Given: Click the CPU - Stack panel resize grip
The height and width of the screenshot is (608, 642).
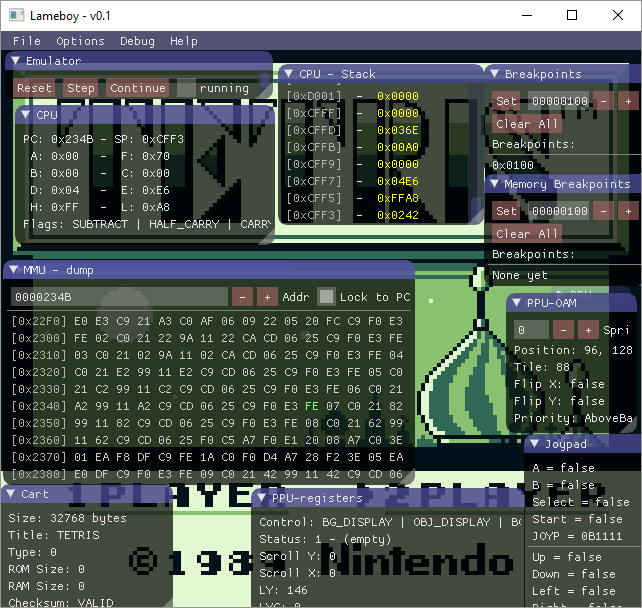Looking at the screenshot, I should 476,217.
